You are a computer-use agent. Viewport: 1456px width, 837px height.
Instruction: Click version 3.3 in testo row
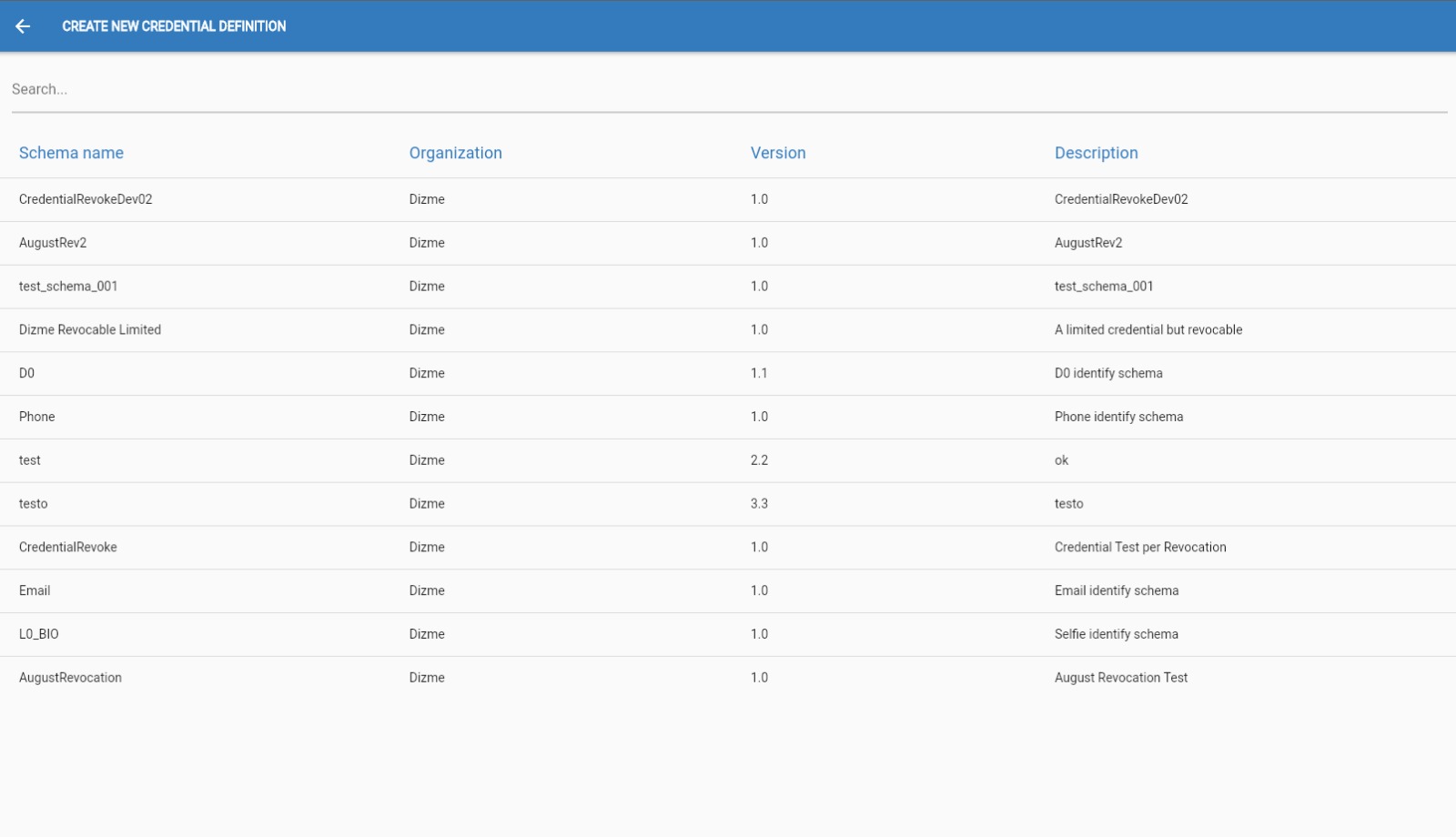pyautogui.click(x=759, y=504)
